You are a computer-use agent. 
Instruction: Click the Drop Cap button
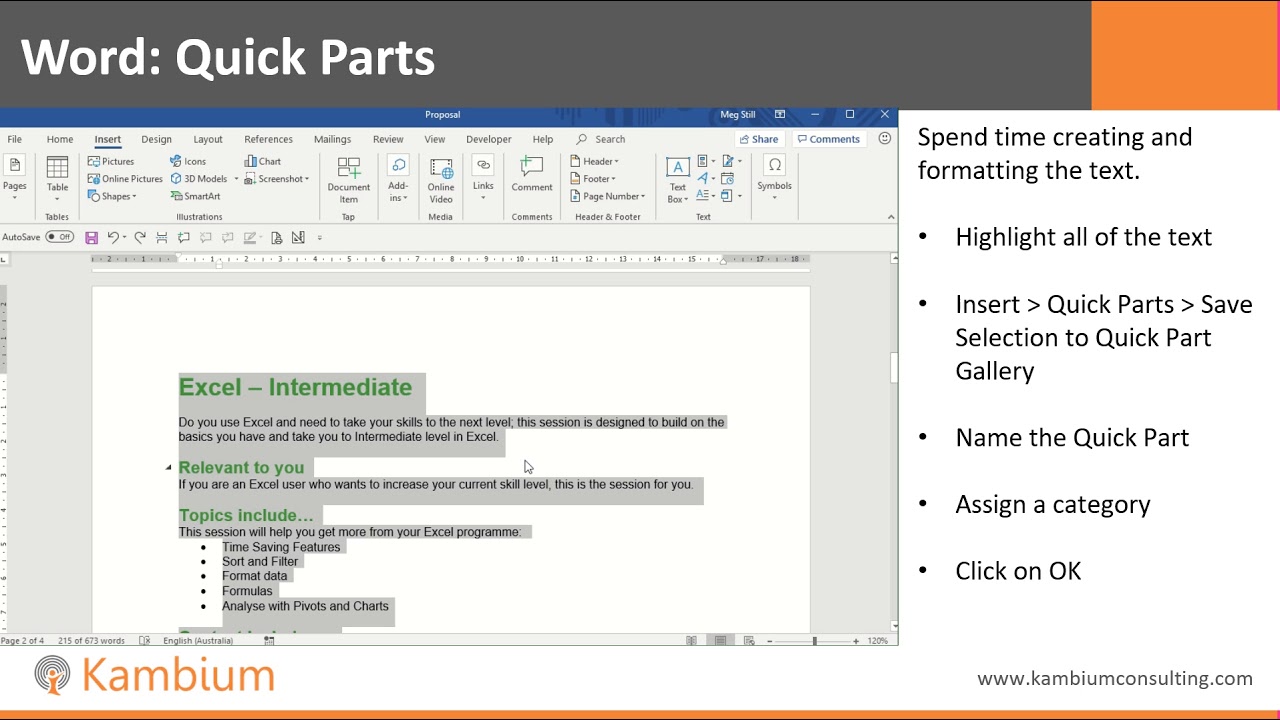(704, 196)
